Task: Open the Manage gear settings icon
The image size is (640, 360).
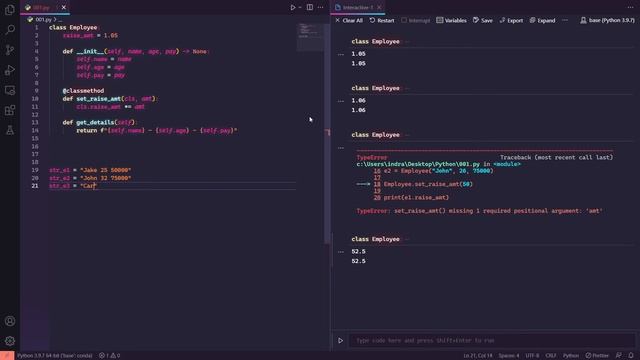Action: pos(10,341)
